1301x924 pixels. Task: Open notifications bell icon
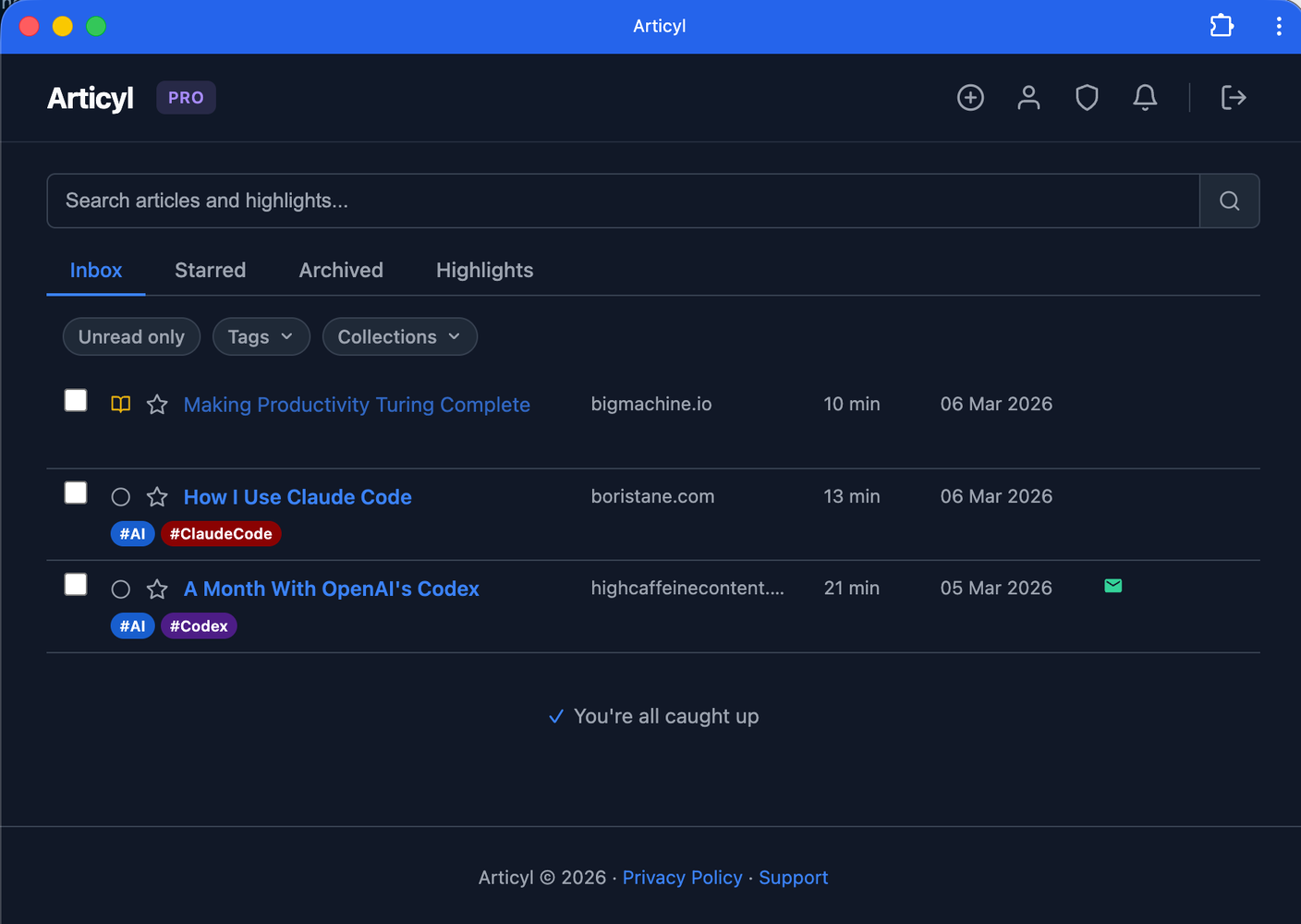coord(1145,98)
